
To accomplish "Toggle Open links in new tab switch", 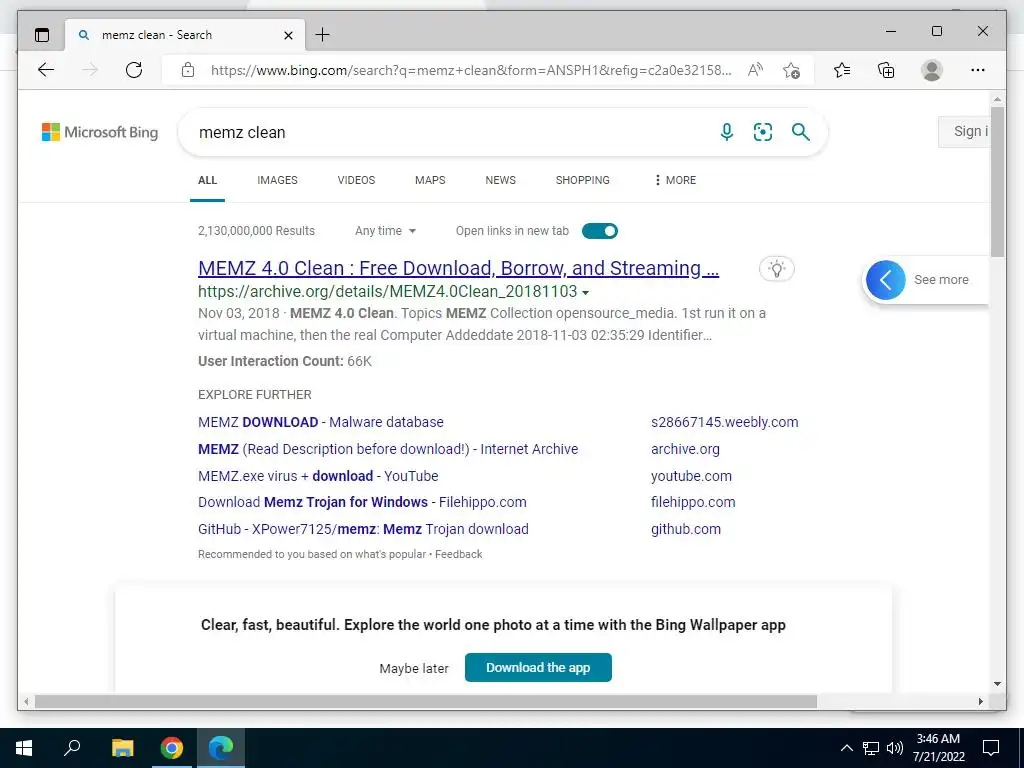I will click(x=600, y=231).
